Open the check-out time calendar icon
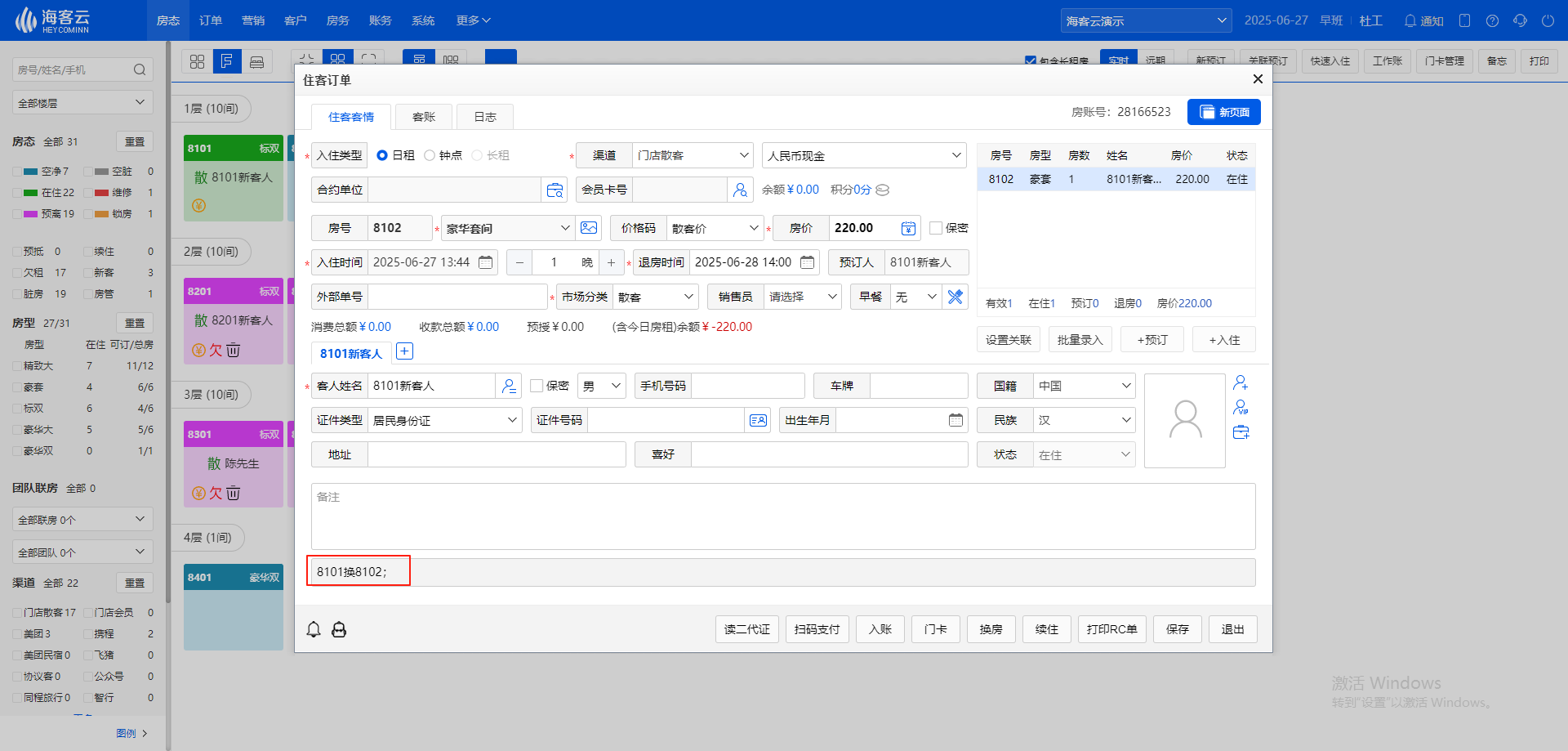 click(808, 262)
